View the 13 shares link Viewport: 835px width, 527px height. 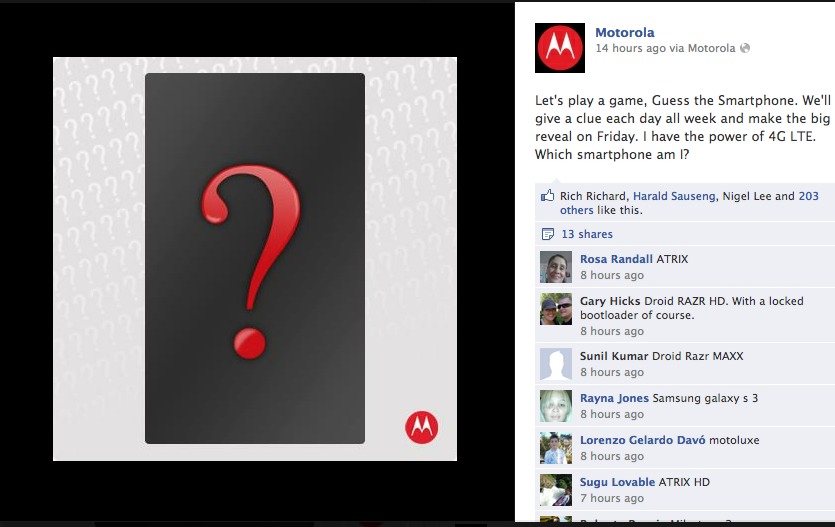tap(587, 234)
